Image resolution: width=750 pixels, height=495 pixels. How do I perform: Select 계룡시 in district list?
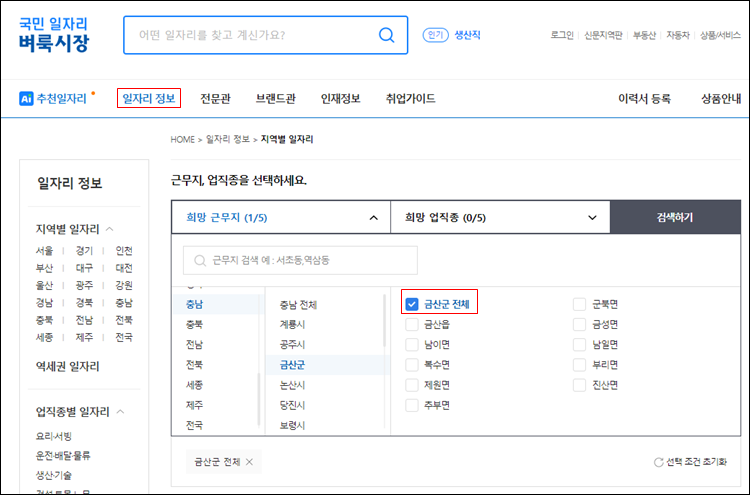click(292, 324)
